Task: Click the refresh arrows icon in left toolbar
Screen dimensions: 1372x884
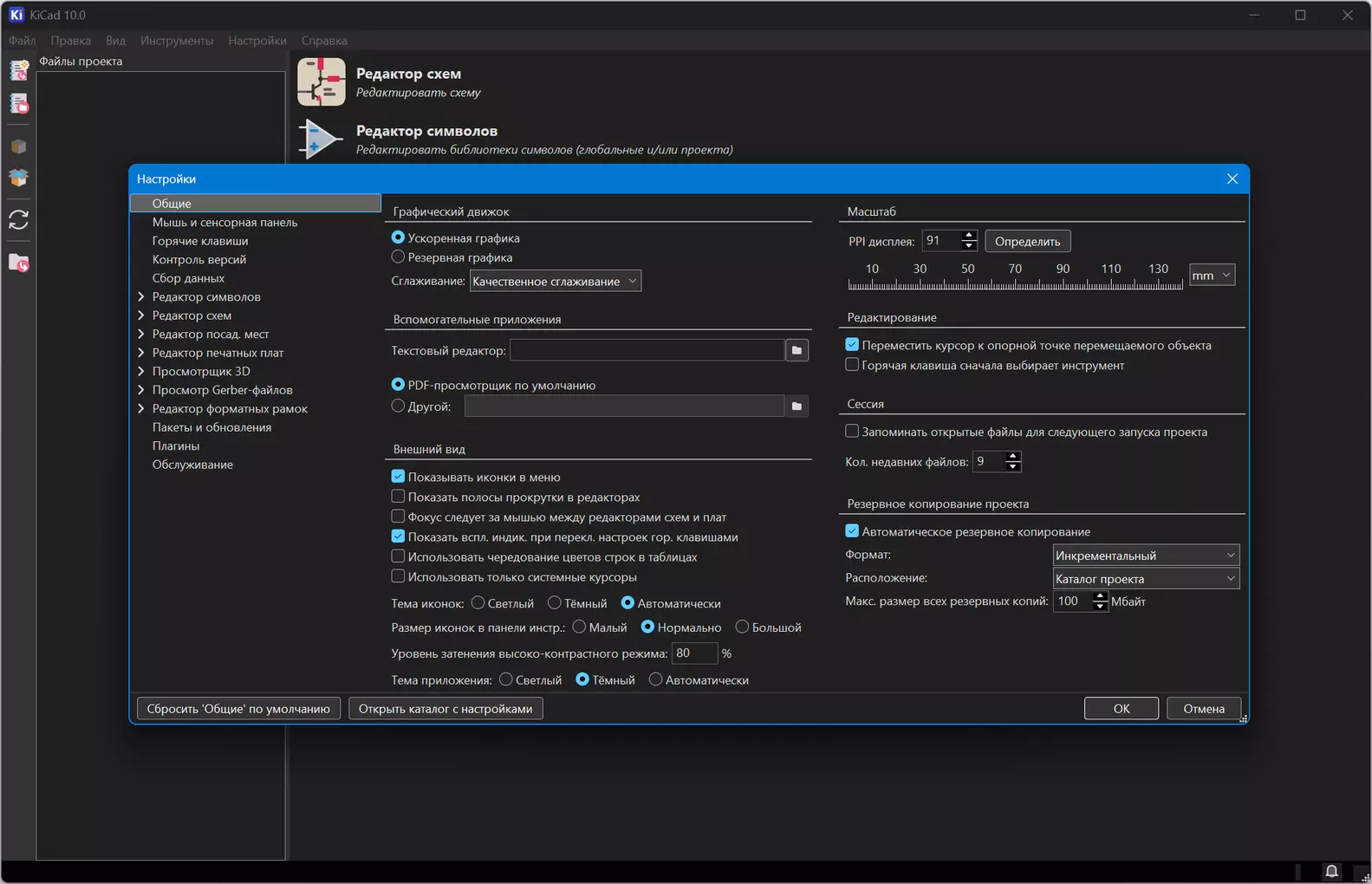Action: [18, 220]
